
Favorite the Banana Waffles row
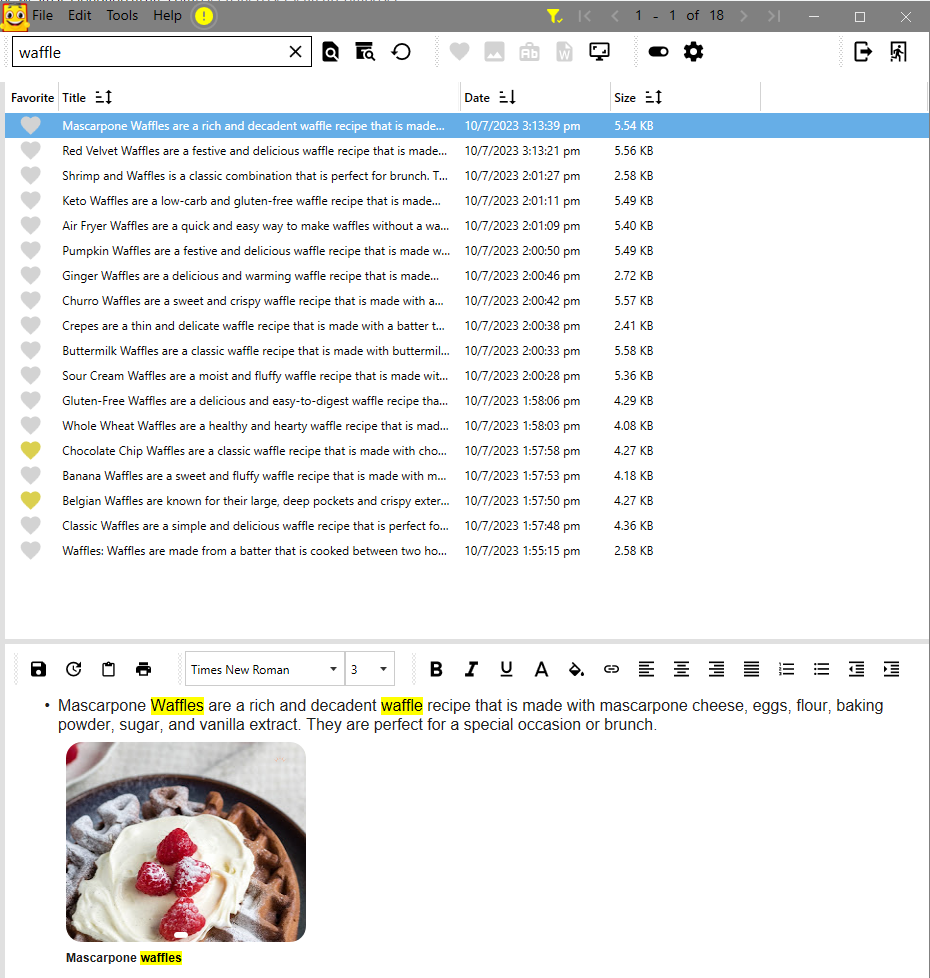(31, 475)
